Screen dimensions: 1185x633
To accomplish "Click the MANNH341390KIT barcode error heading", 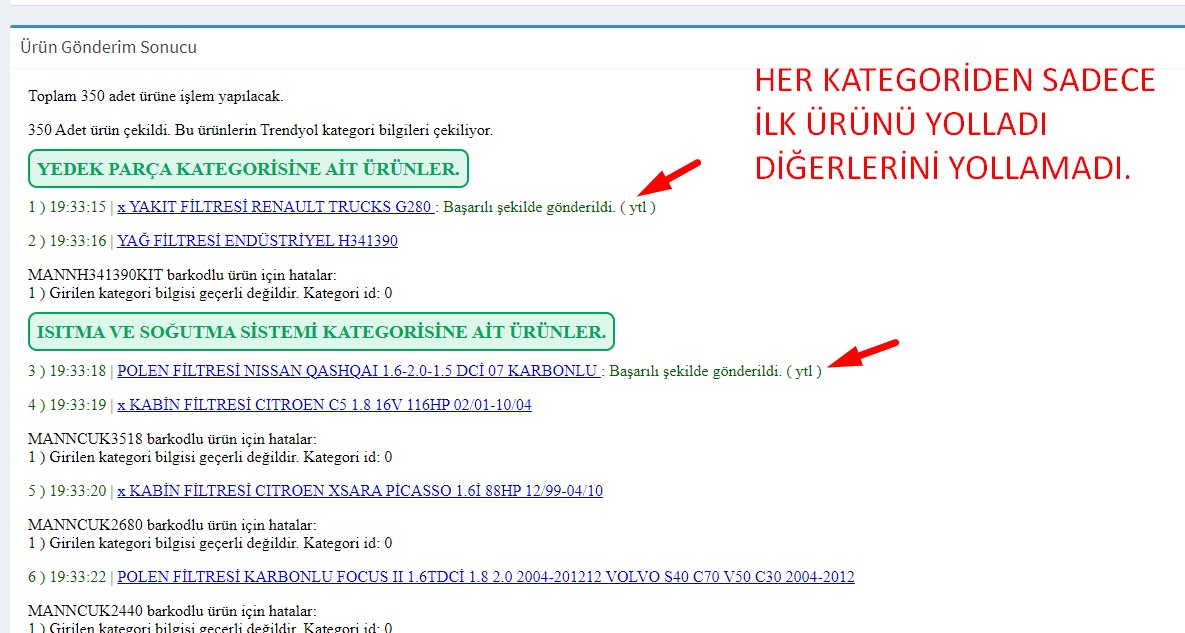I will point(182,275).
